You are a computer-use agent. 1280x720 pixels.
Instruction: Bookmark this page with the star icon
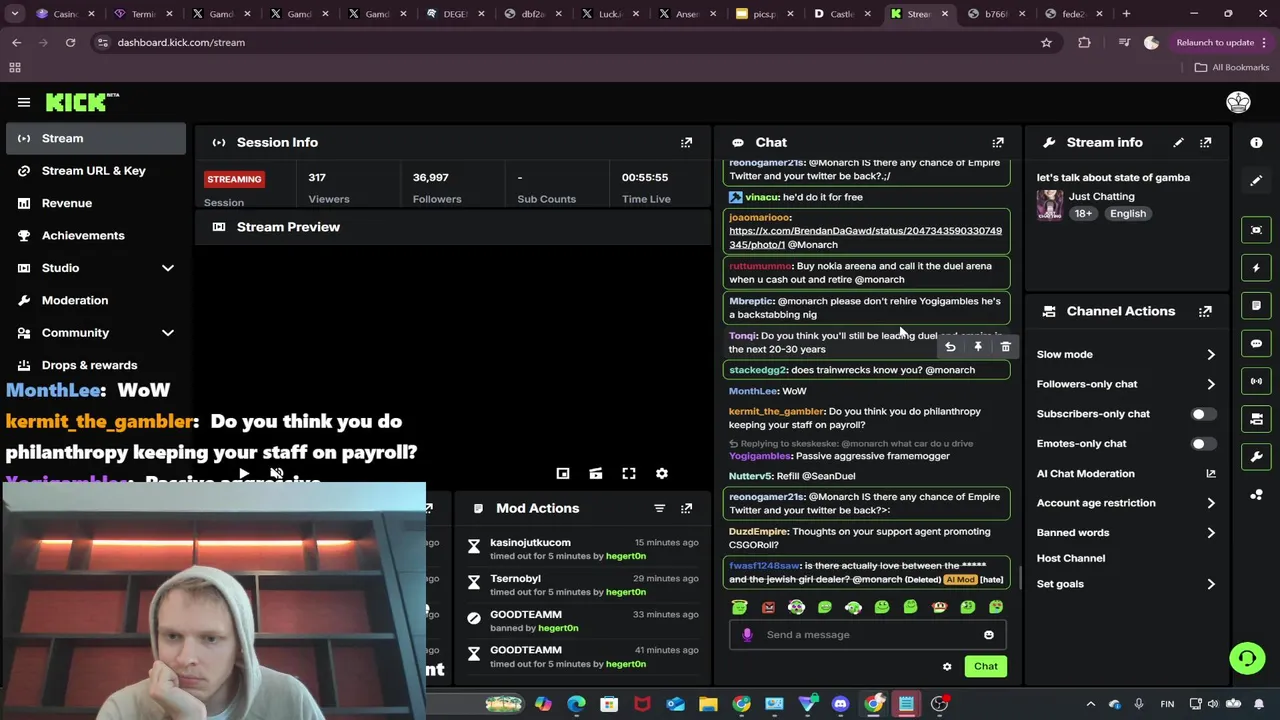[x=1046, y=43]
